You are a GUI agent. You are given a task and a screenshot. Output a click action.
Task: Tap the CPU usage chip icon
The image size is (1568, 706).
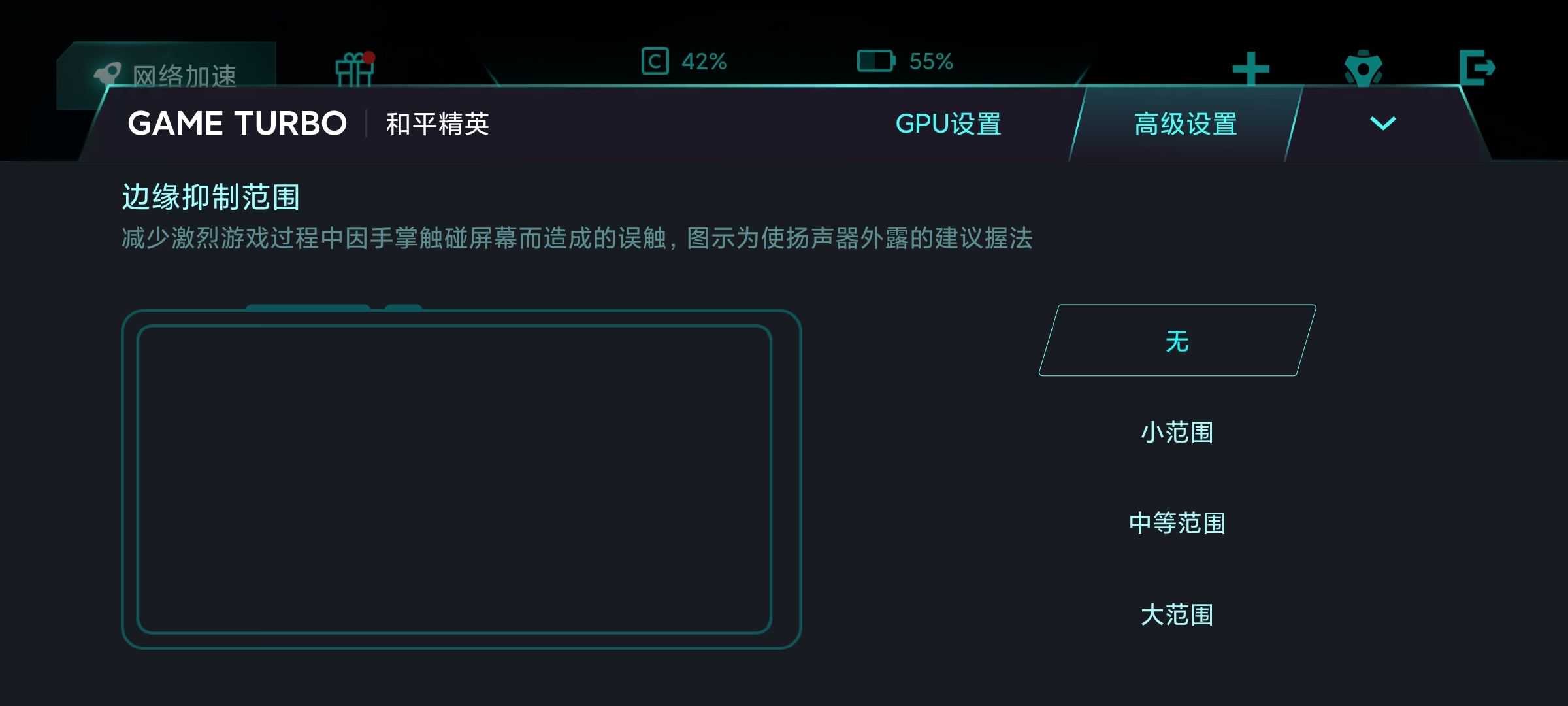click(655, 61)
